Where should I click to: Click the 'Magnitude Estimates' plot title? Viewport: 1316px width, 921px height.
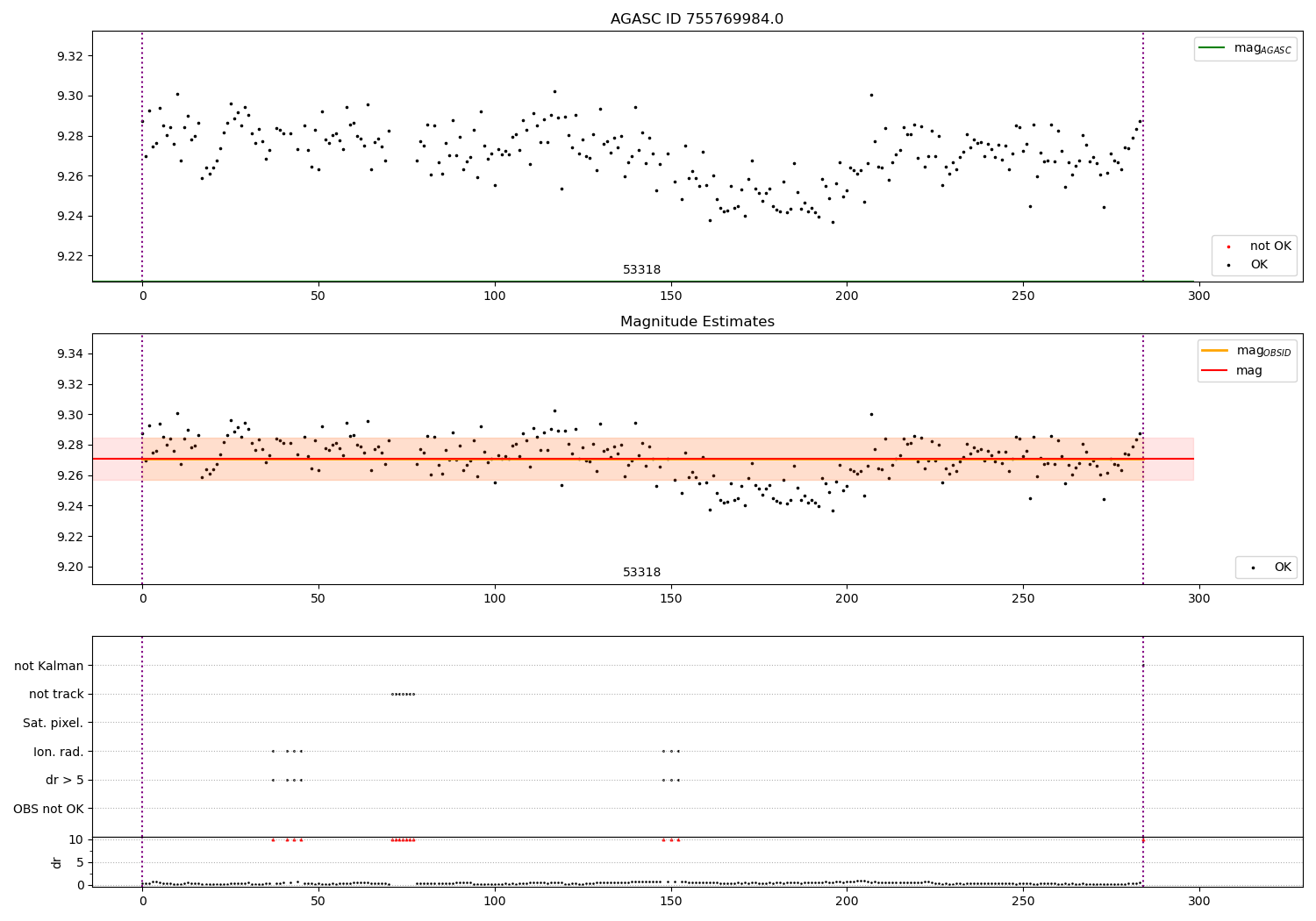click(697, 322)
